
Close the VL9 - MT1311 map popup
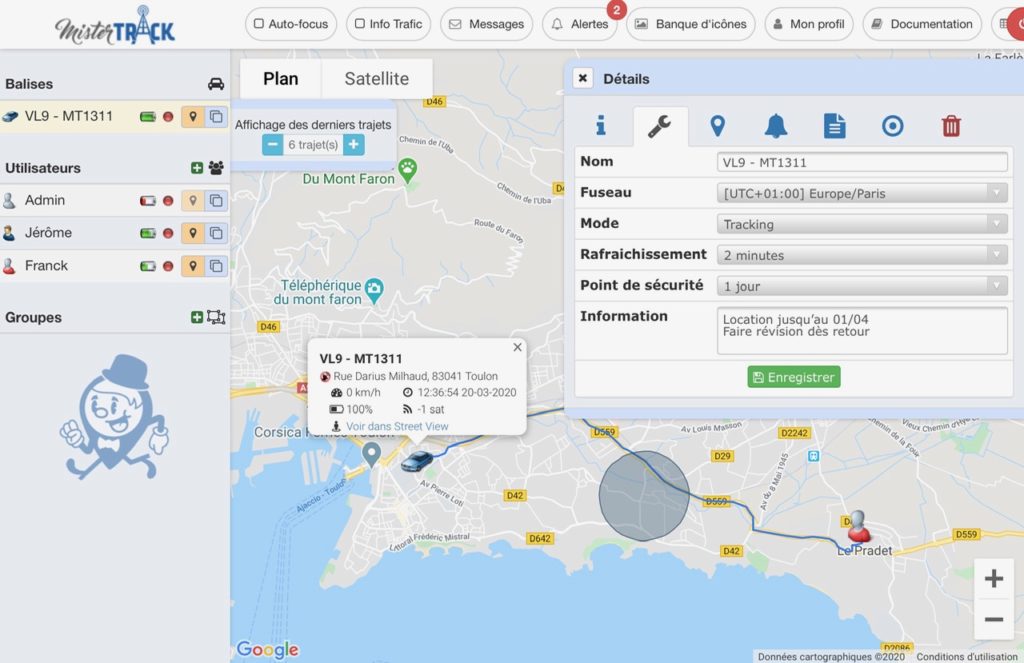point(517,348)
